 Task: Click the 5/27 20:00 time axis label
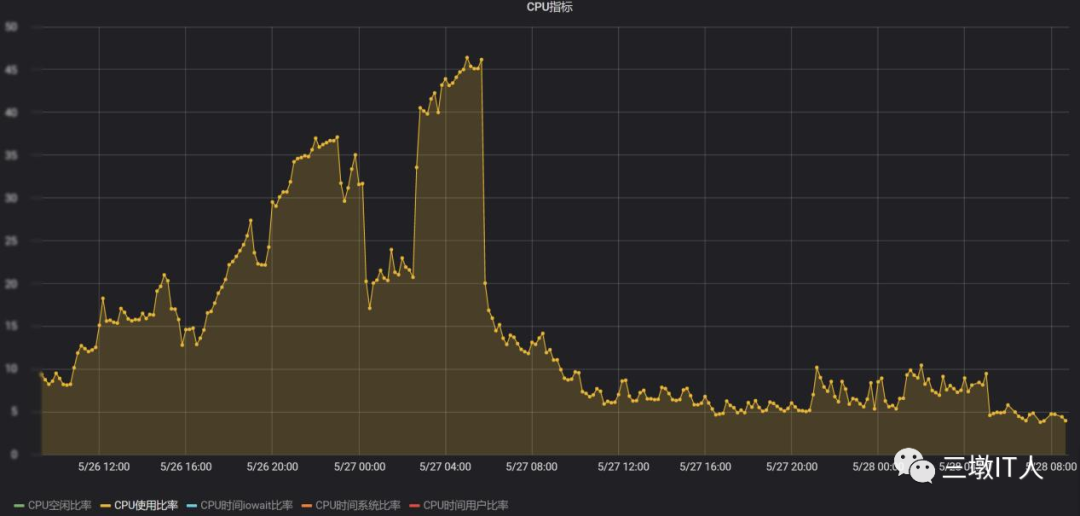792,466
